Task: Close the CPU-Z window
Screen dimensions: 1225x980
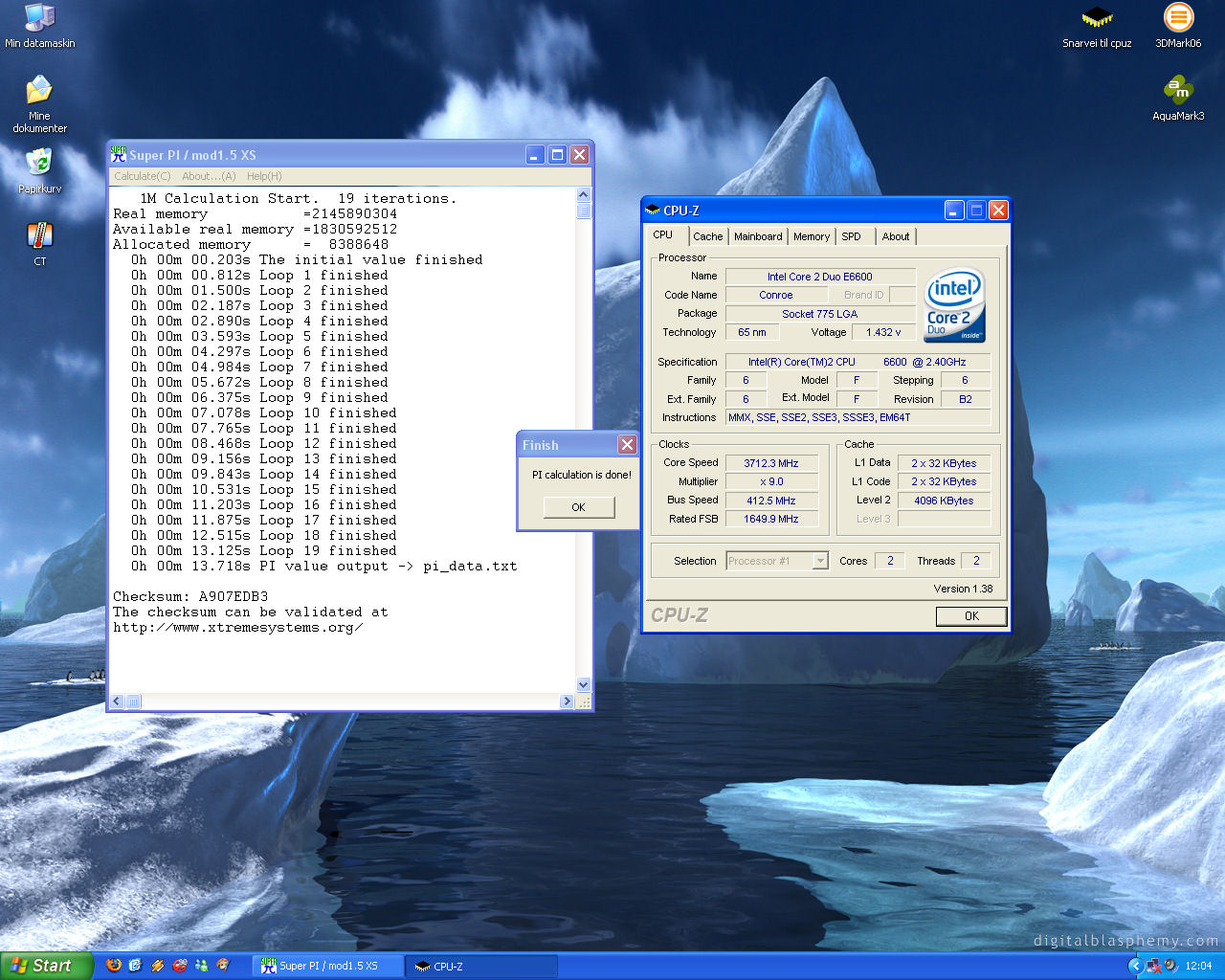Action: [x=998, y=210]
